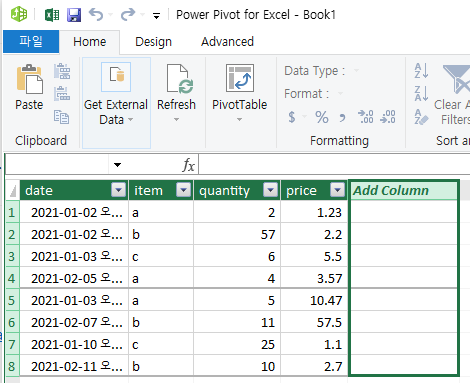The width and height of the screenshot is (470, 383).
Task: Select row header 1
Action: pyautogui.click(x=12, y=212)
